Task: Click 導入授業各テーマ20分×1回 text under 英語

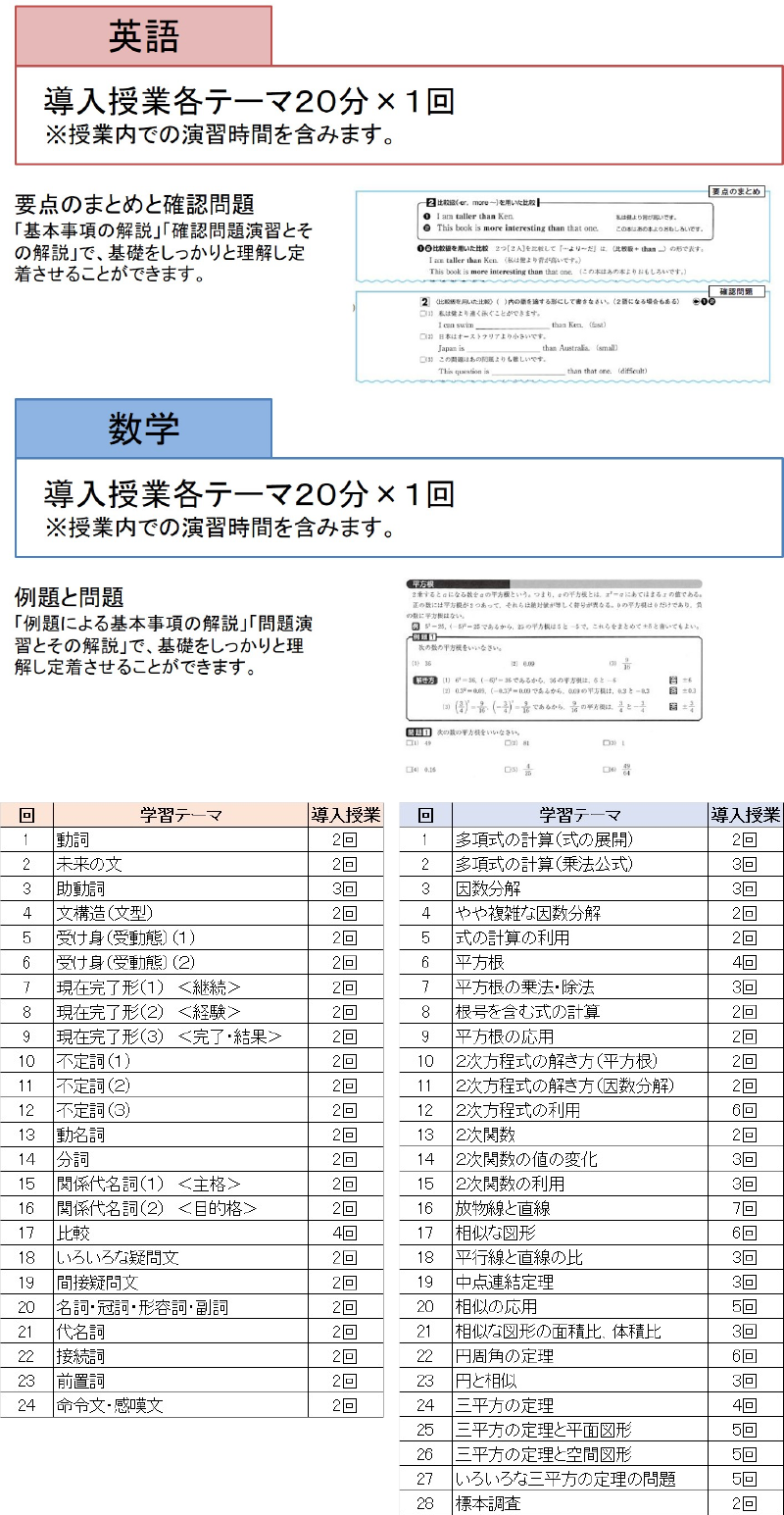Action: coord(249,101)
